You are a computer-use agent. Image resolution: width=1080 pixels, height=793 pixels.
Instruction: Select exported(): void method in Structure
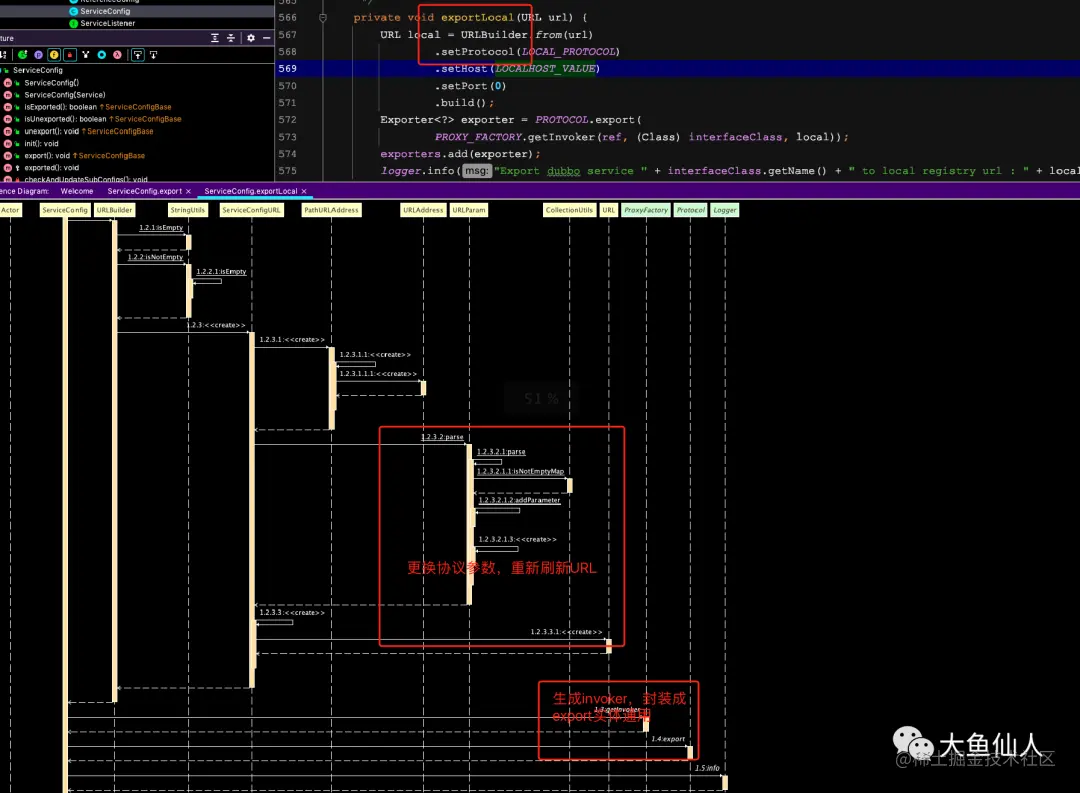[52, 167]
